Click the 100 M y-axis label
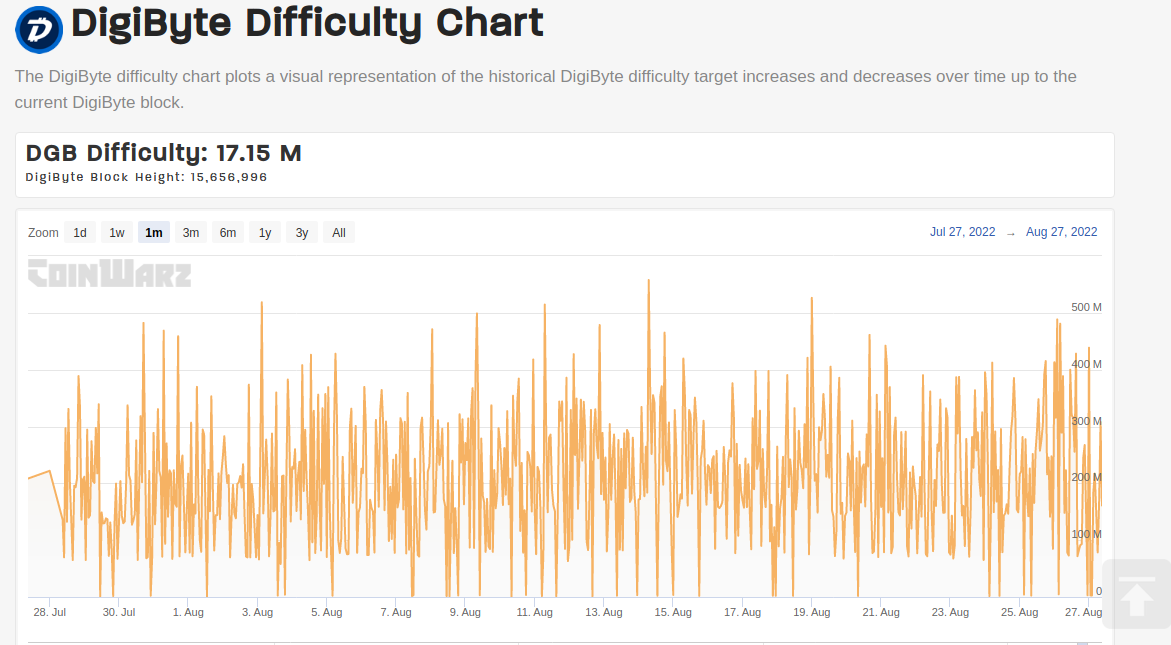This screenshot has height=645, width=1171. tap(1087, 535)
